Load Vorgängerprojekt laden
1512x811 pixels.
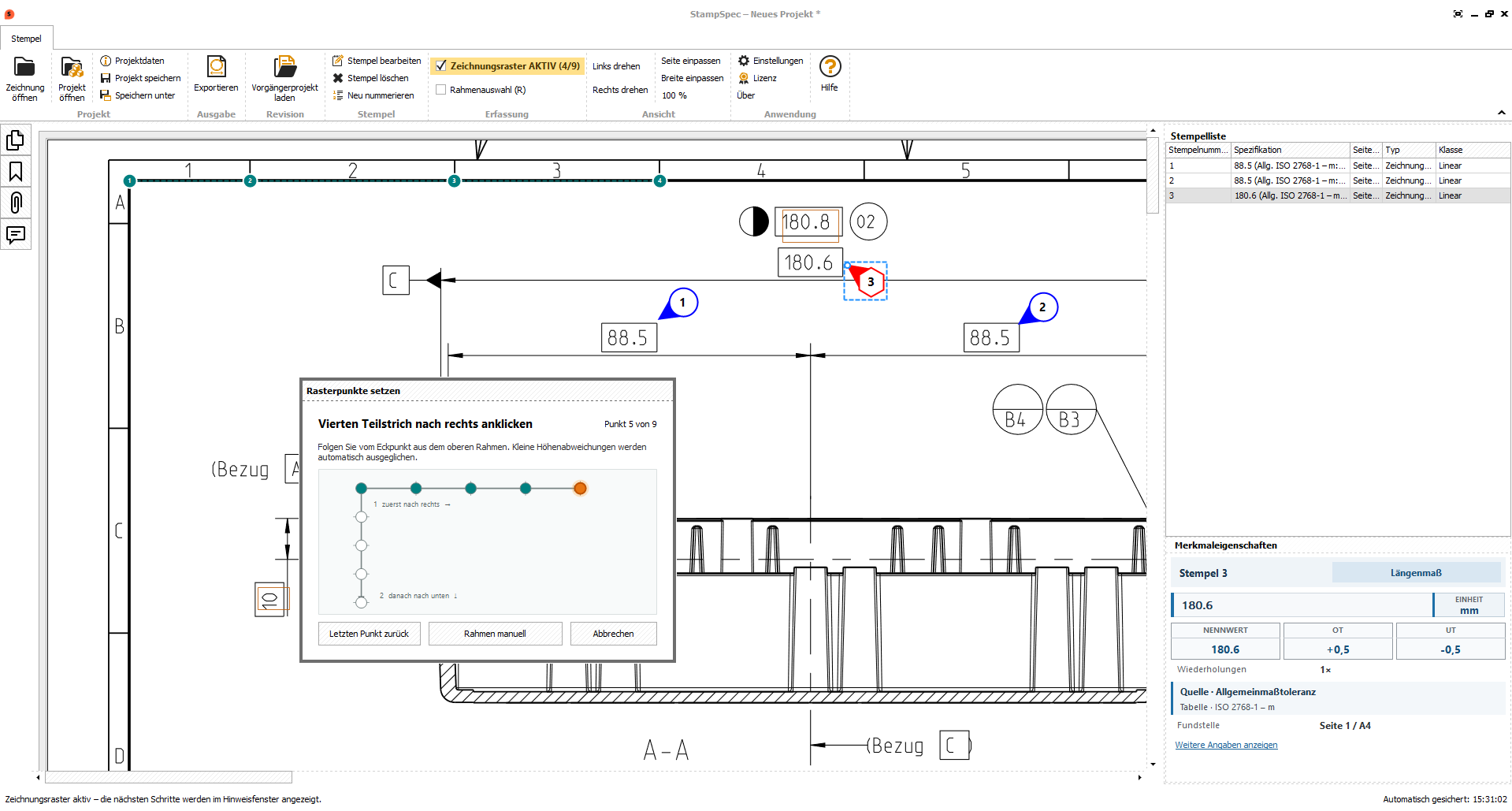[x=284, y=79]
